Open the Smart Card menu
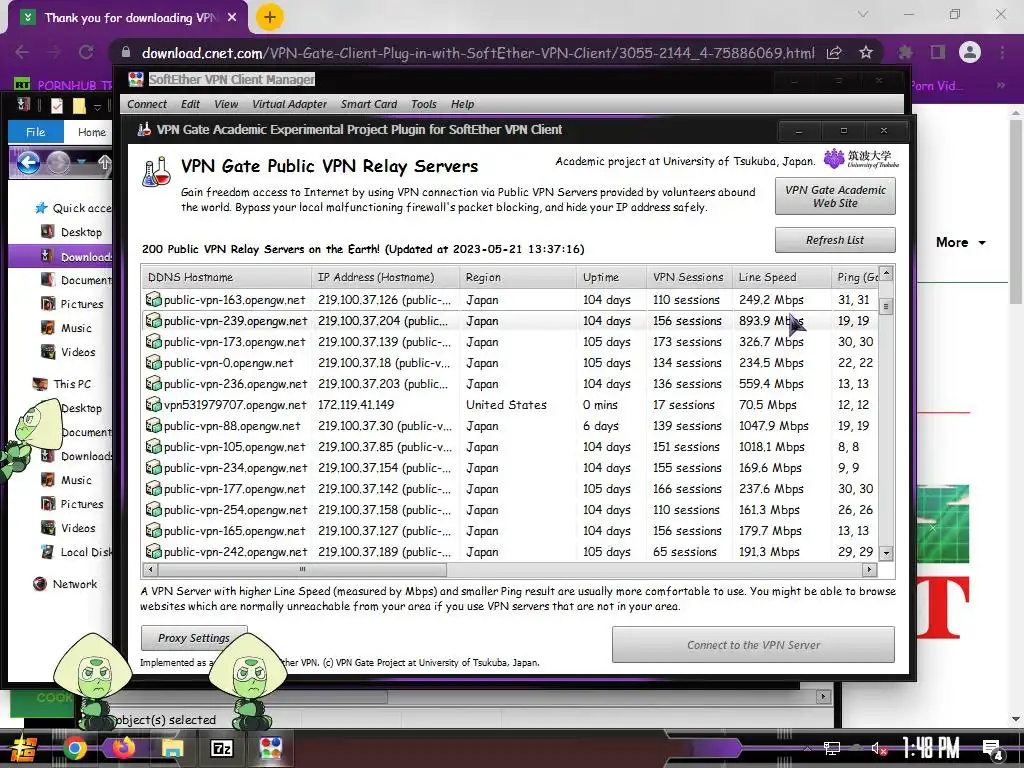Viewport: 1024px width, 768px height. tap(369, 104)
